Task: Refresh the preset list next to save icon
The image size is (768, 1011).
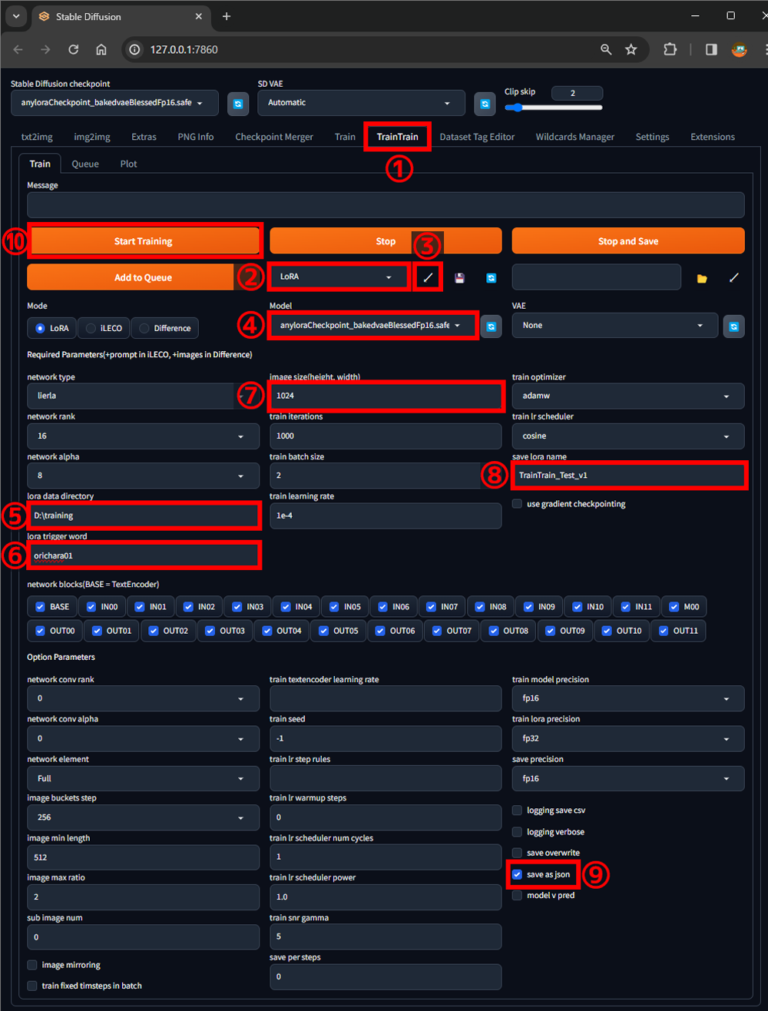Action: pos(491,278)
